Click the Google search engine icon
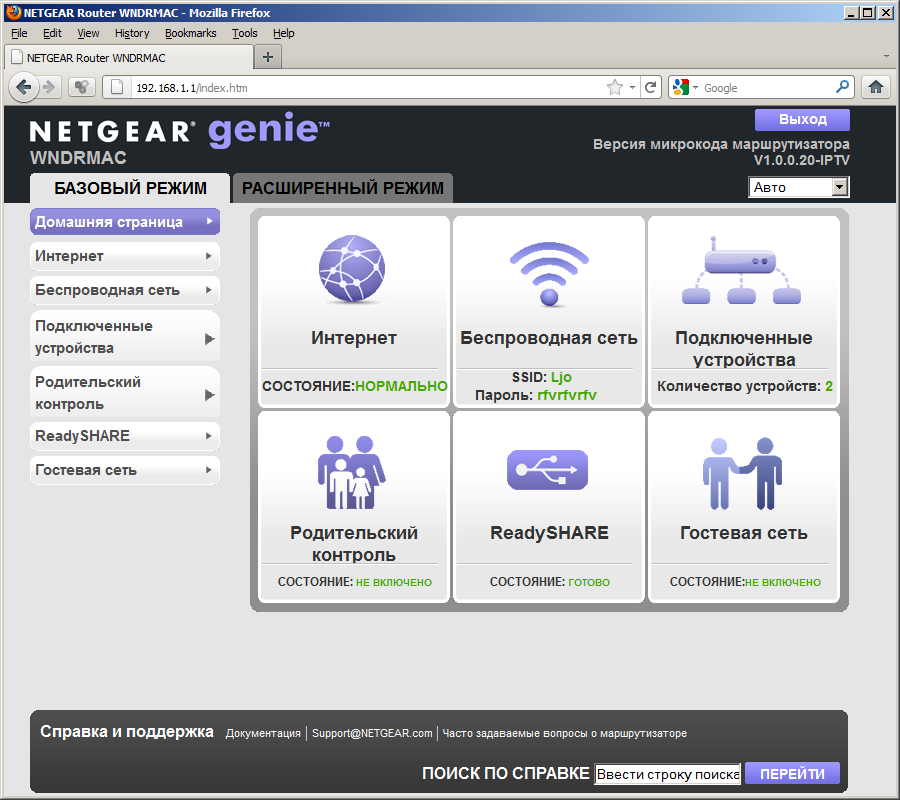The height and width of the screenshot is (800, 900). pos(681,87)
